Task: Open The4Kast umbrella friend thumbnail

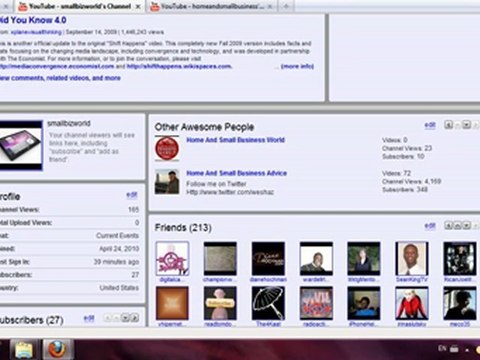Action: (x=268, y=303)
